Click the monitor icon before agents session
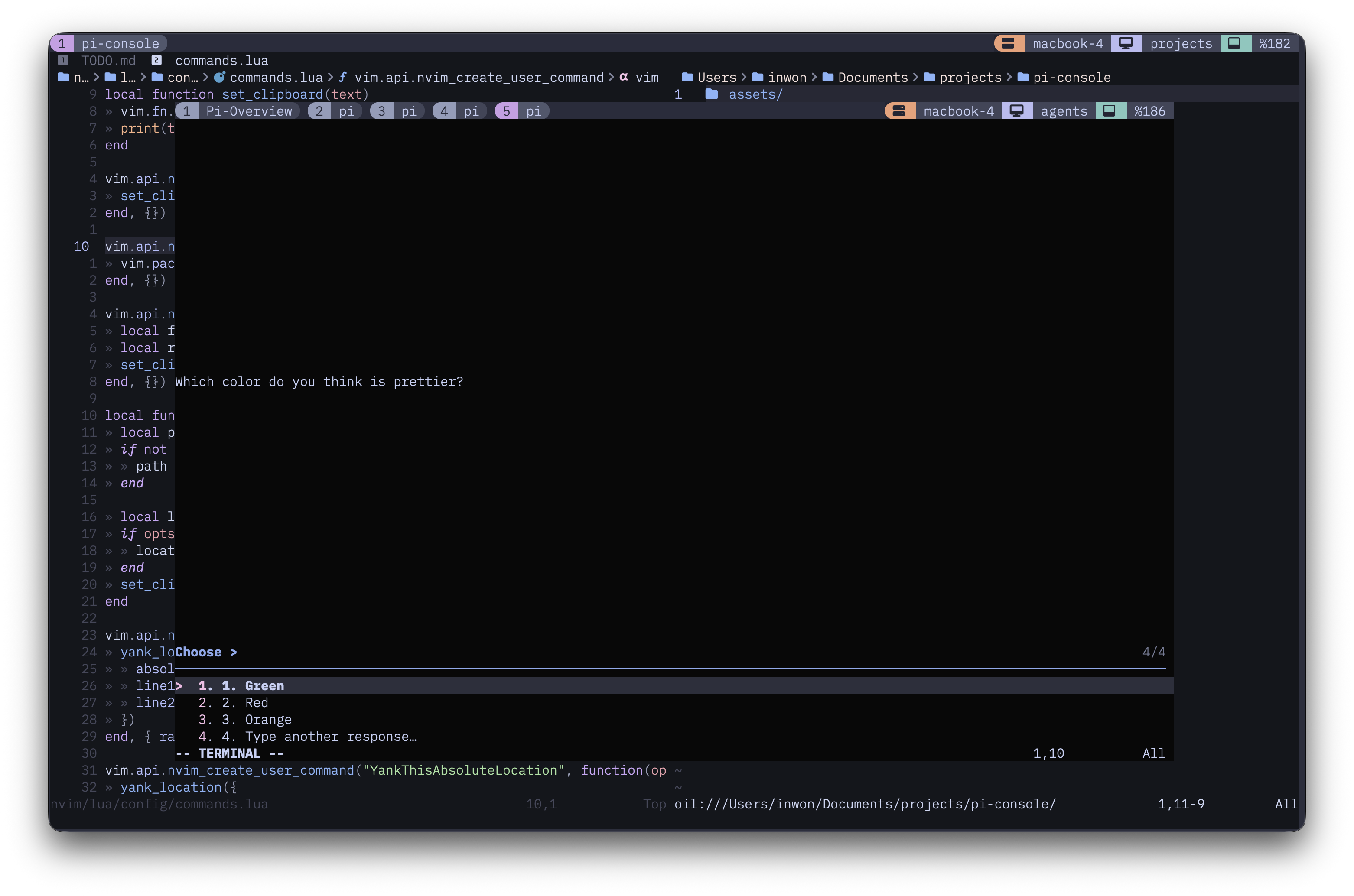 click(x=1017, y=111)
